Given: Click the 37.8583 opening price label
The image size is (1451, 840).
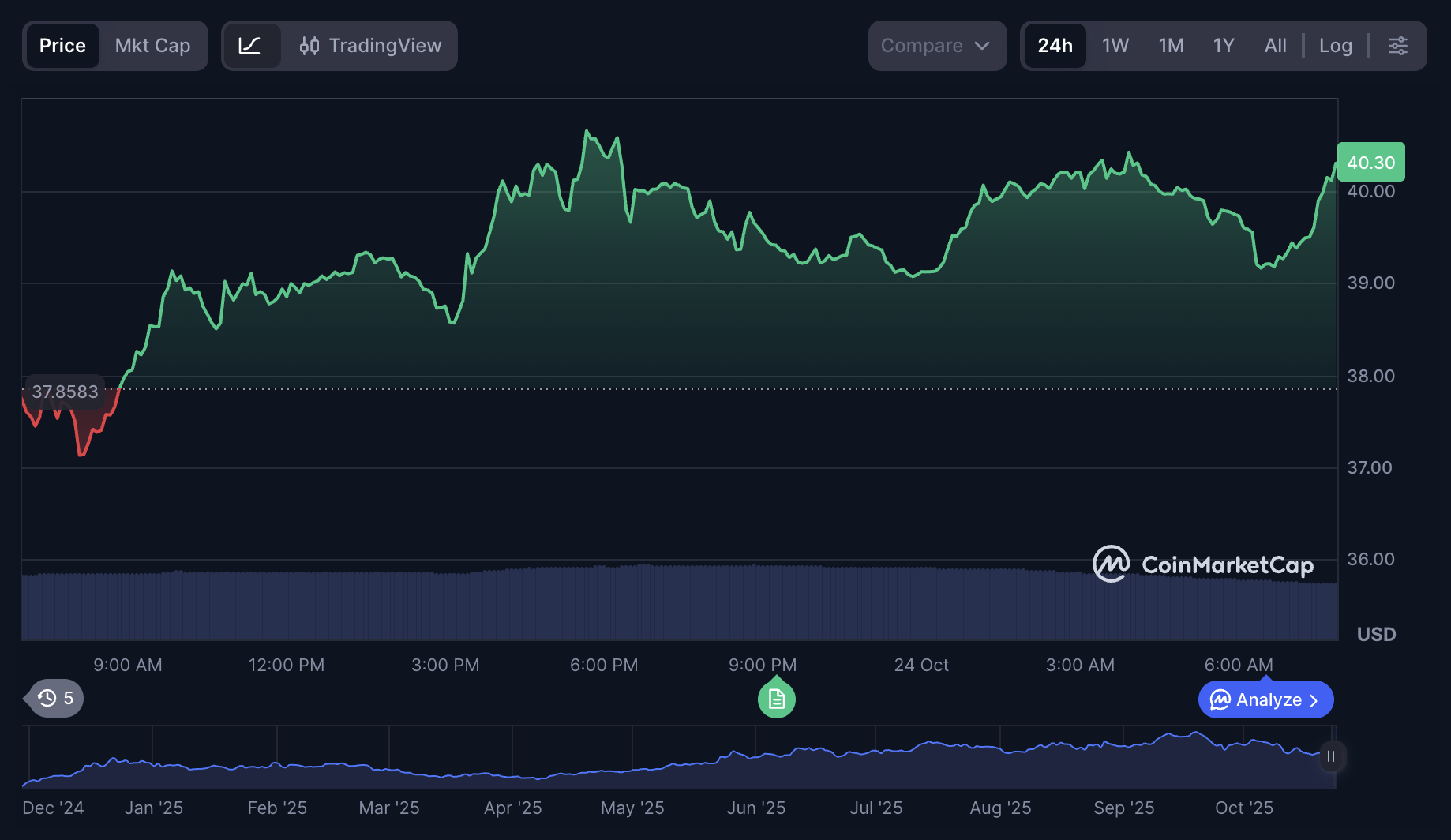Looking at the screenshot, I should point(65,392).
